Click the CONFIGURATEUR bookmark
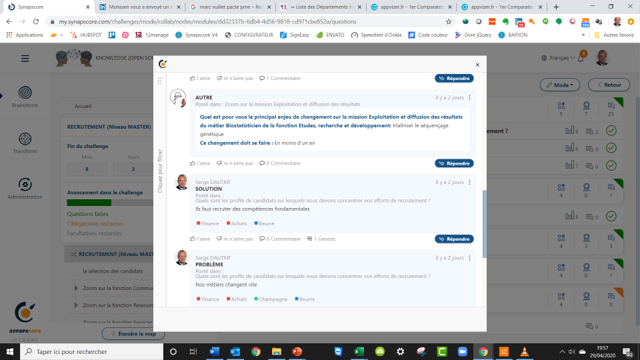This screenshot has width=640, height=360. click(x=249, y=35)
